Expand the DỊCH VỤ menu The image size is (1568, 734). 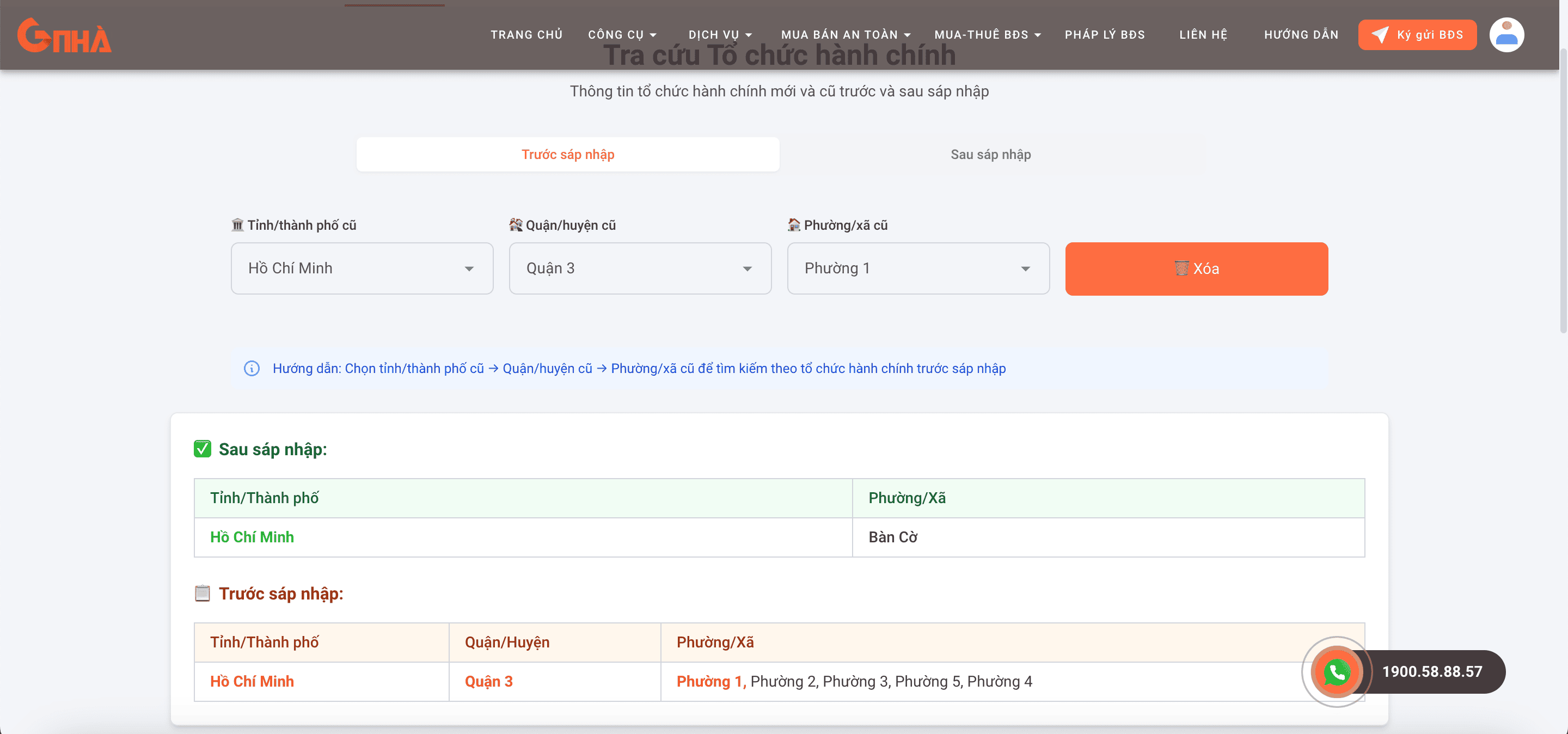(x=720, y=35)
